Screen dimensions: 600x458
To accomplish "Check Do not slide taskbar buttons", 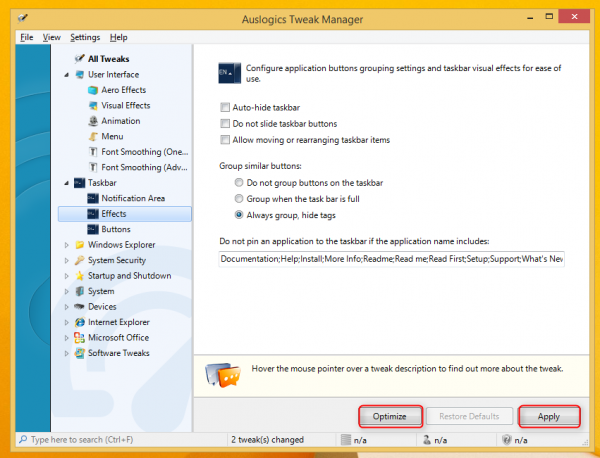I will pos(225,123).
